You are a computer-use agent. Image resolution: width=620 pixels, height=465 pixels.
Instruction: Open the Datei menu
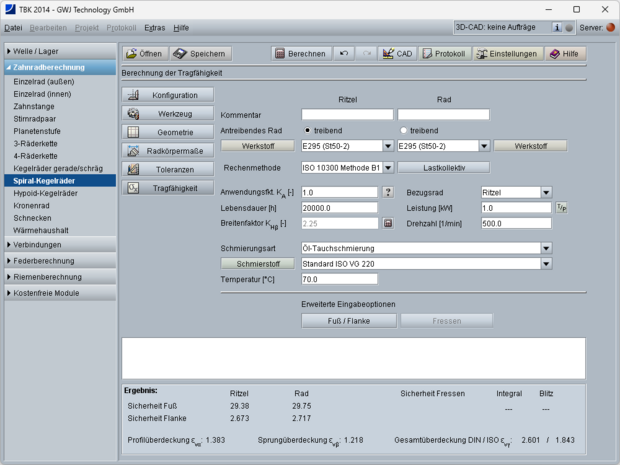tap(14, 28)
